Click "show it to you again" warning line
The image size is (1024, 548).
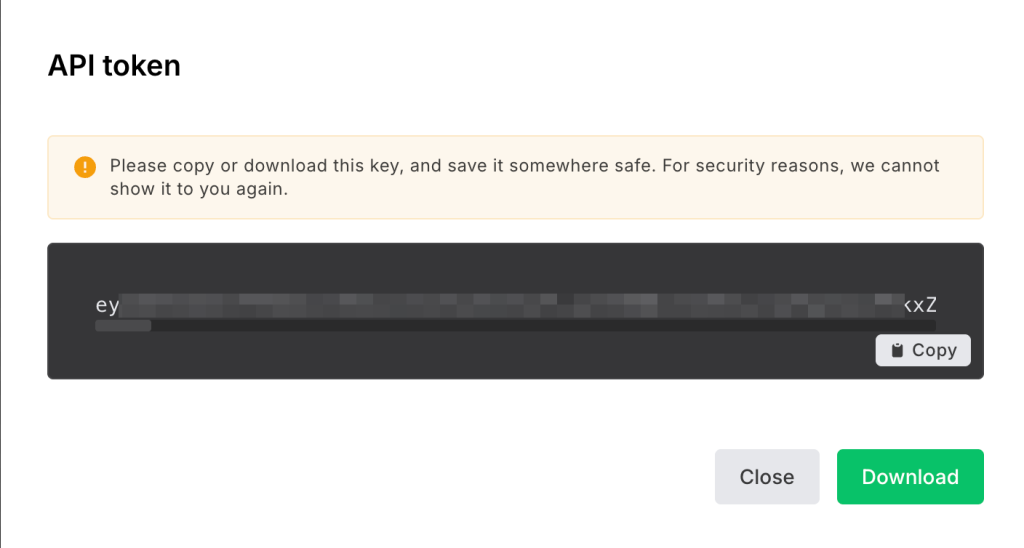[199, 188]
